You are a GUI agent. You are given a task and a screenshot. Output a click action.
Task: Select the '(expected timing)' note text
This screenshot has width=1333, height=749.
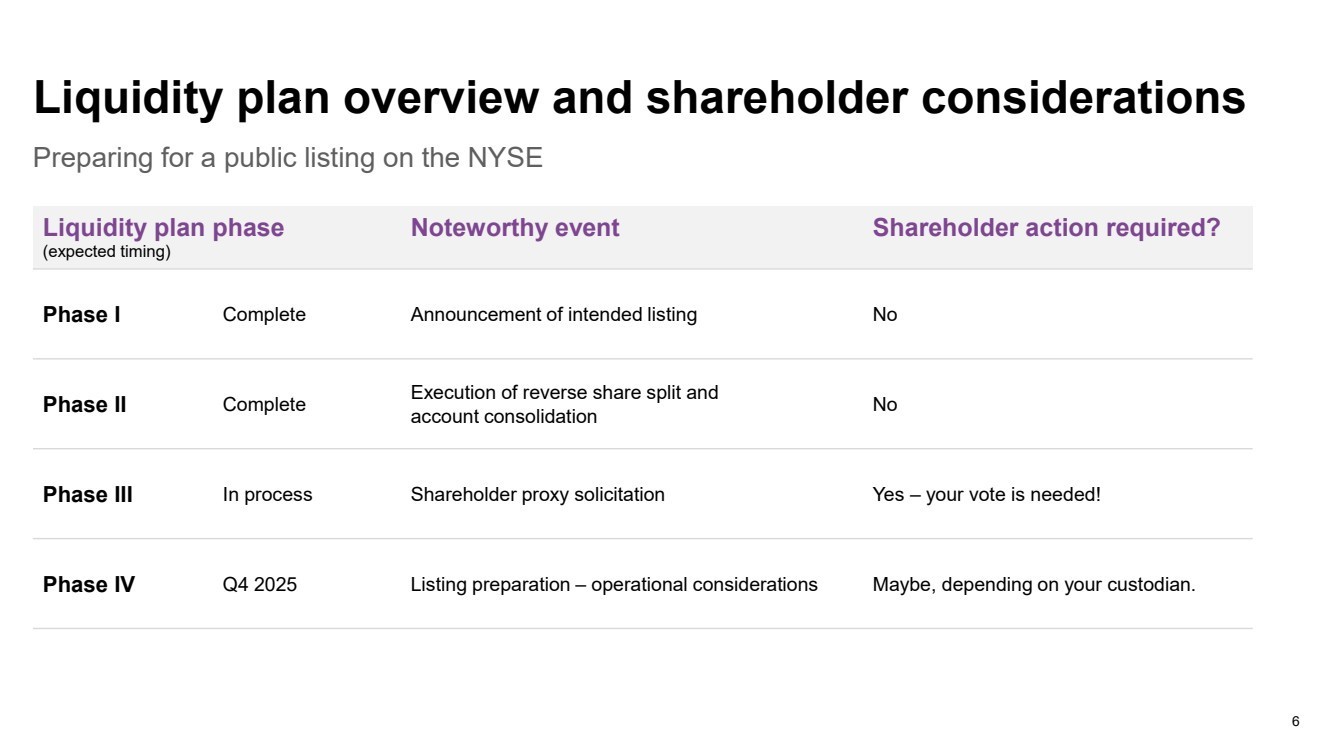coord(107,252)
